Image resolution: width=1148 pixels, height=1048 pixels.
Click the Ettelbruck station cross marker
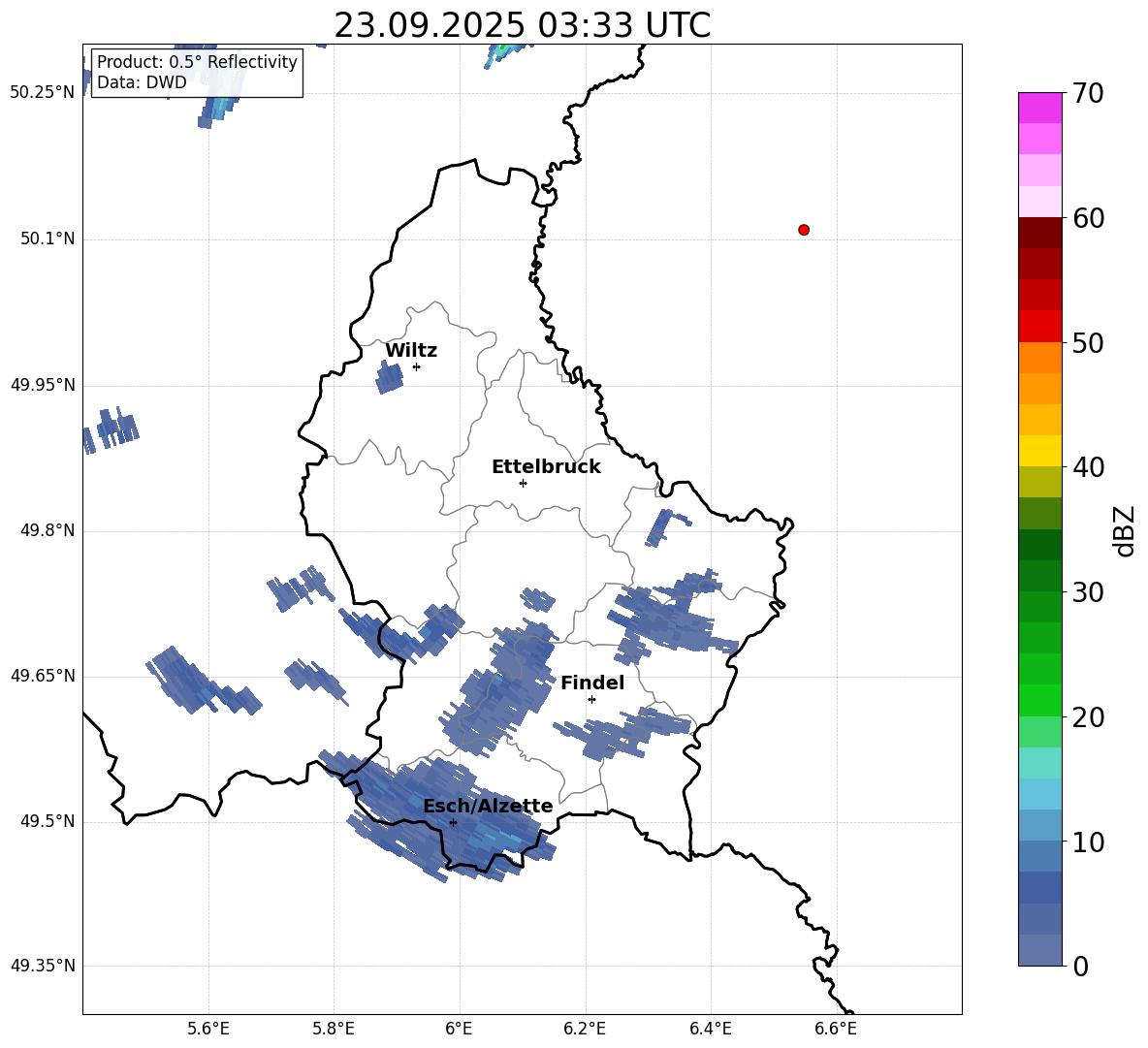(x=523, y=483)
